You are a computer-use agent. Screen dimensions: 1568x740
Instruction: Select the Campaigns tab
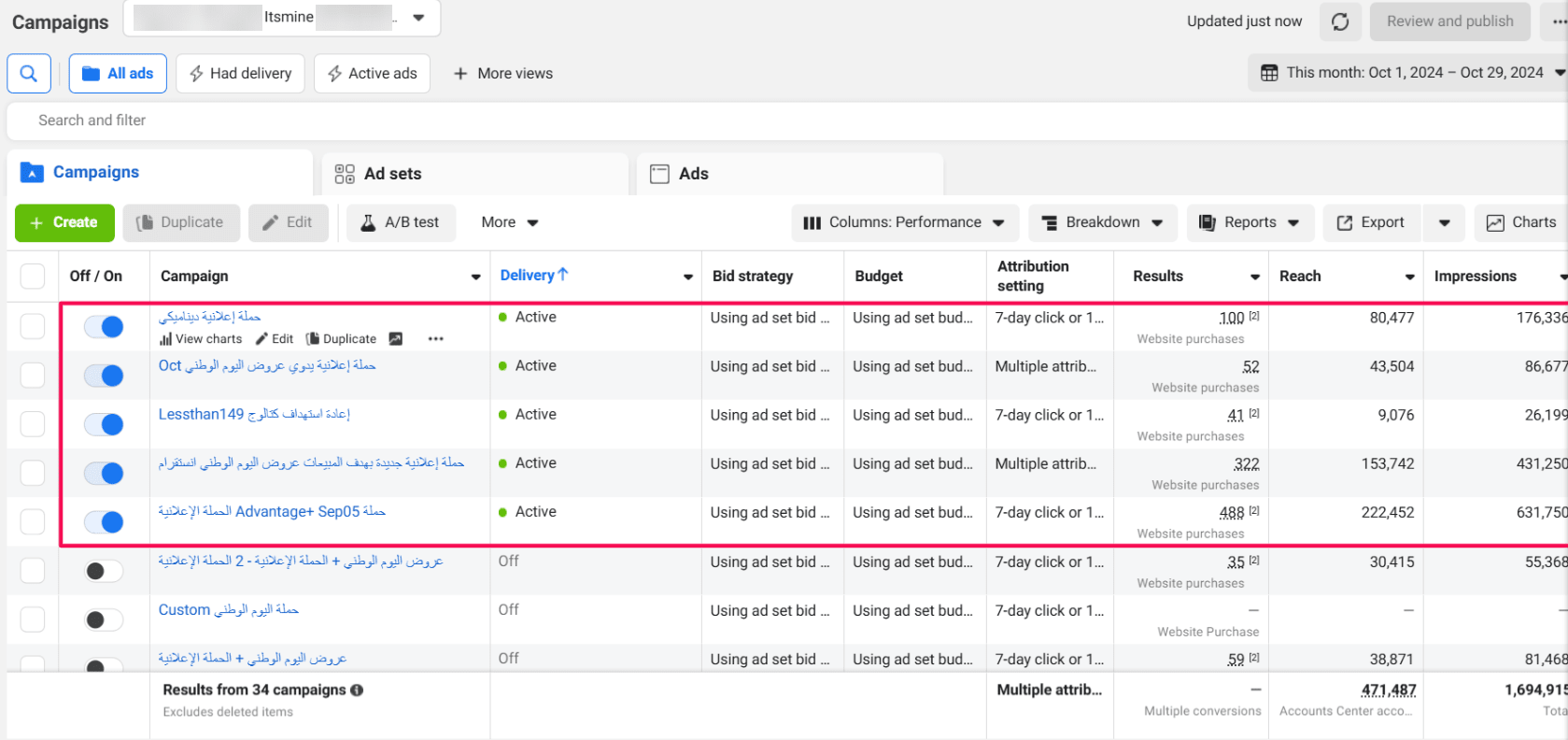[160, 172]
